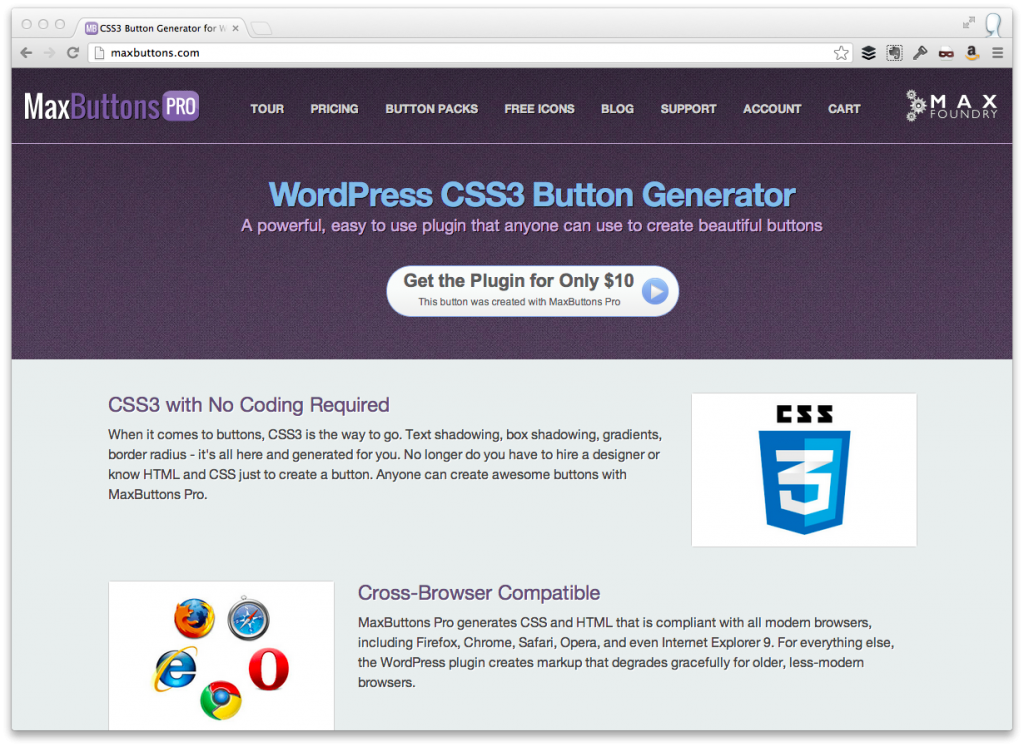Open the Amazon extension icon

pyautogui.click(x=972, y=53)
